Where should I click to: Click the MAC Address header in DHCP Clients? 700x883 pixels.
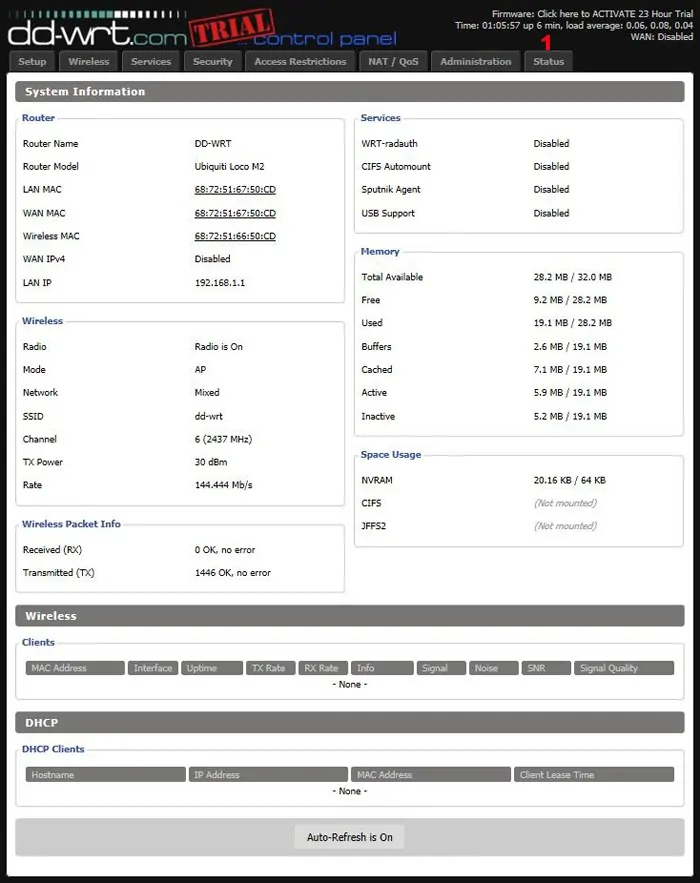coord(431,775)
